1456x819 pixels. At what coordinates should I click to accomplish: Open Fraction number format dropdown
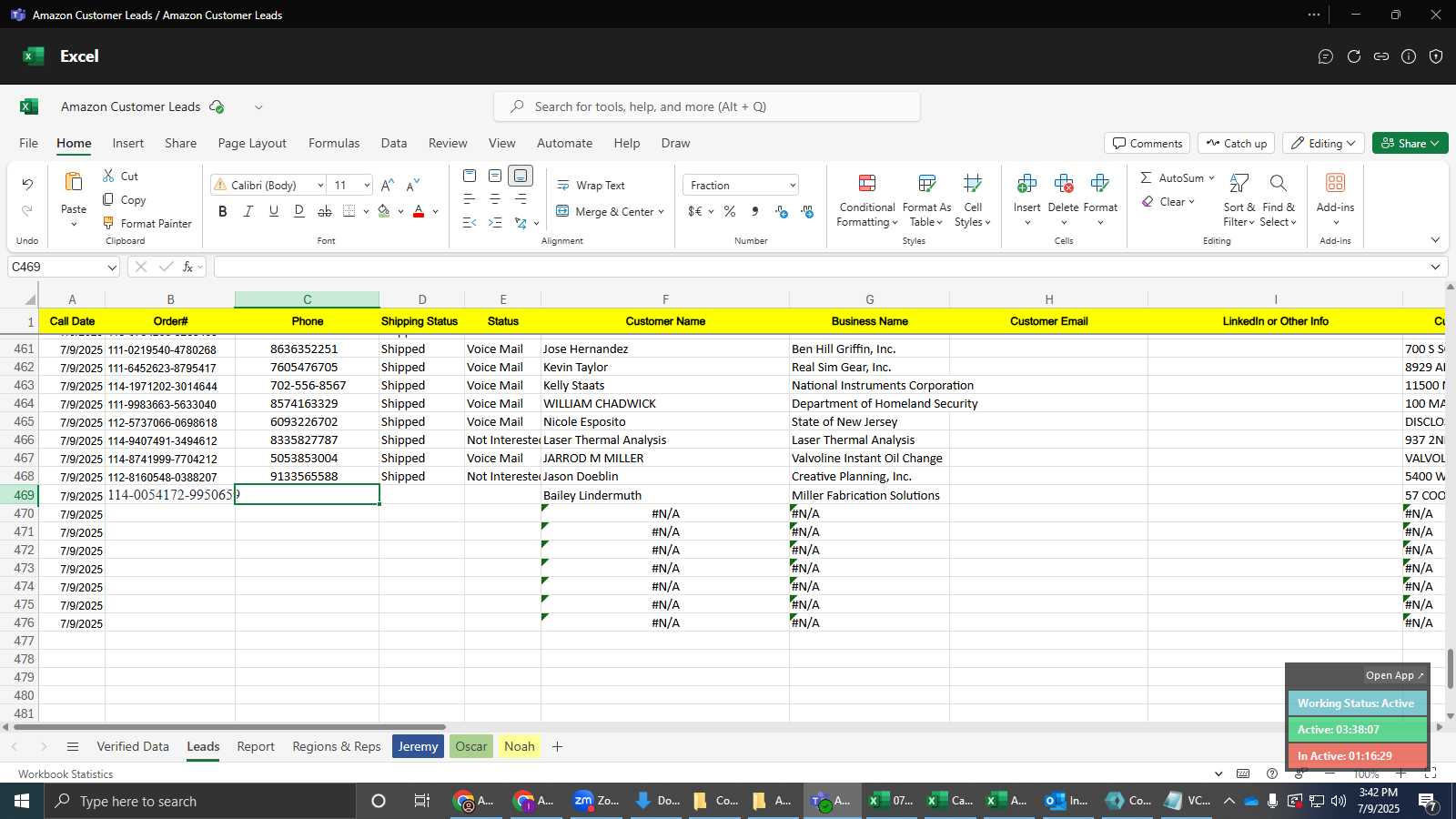(793, 185)
